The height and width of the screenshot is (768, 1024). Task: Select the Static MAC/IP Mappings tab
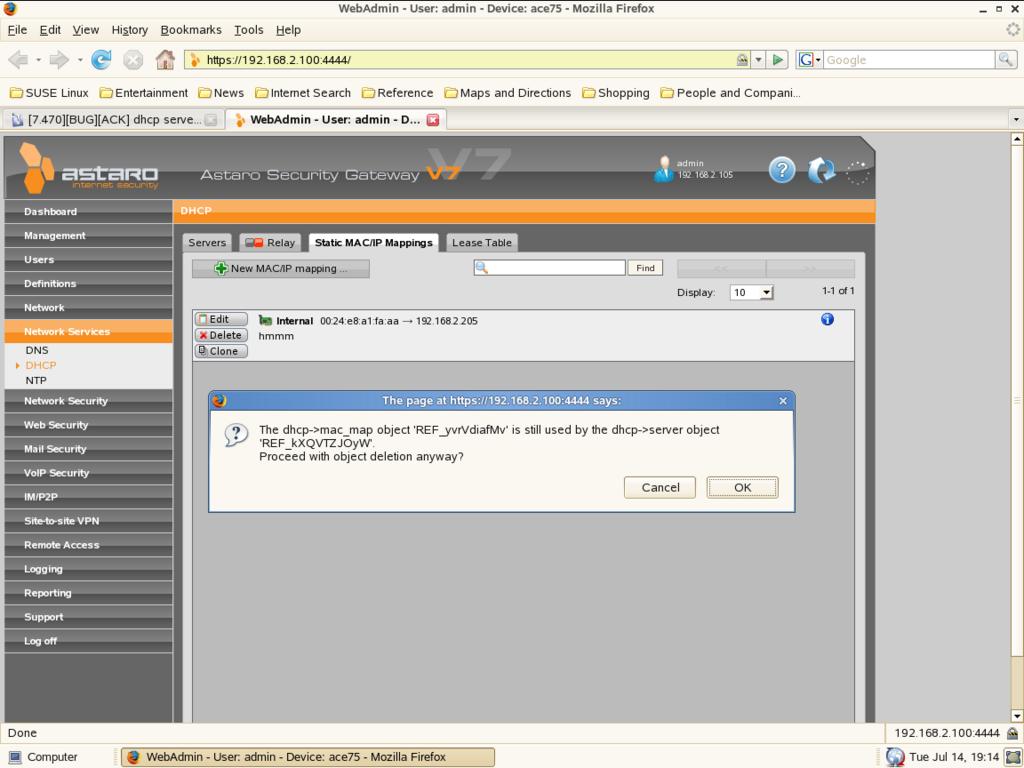click(x=374, y=243)
